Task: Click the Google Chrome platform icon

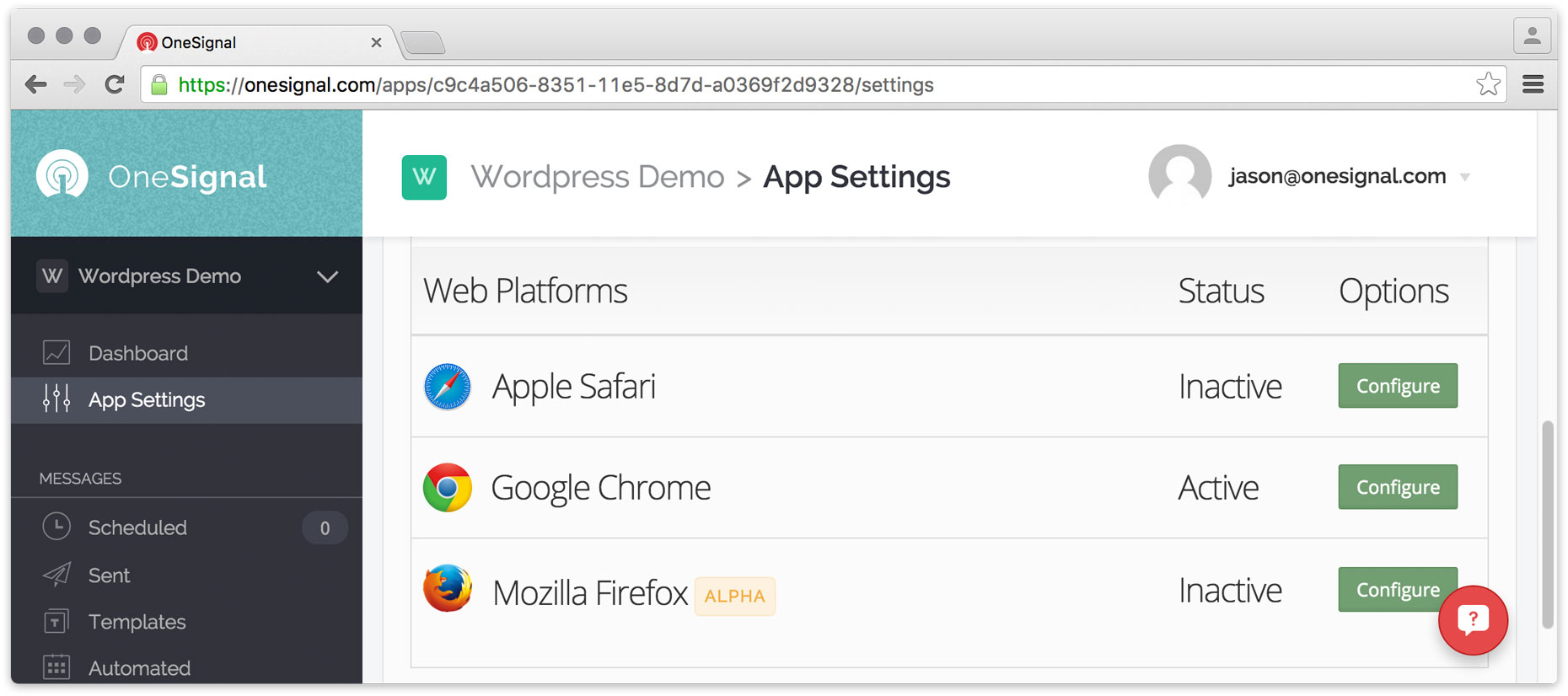Action: [x=447, y=488]
